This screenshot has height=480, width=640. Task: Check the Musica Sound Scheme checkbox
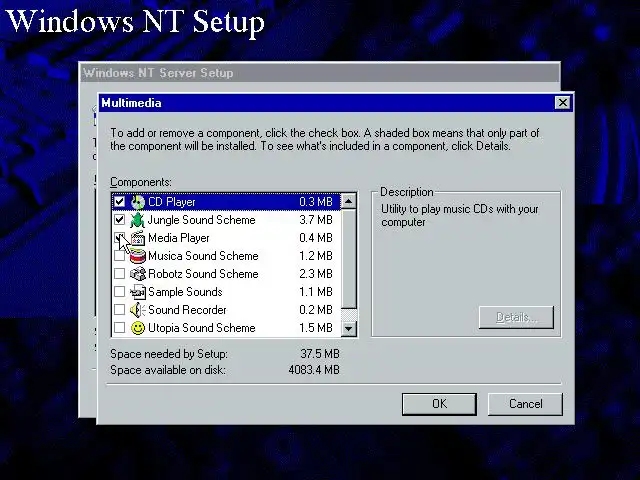pyautogui.click(x=119, y=256)
